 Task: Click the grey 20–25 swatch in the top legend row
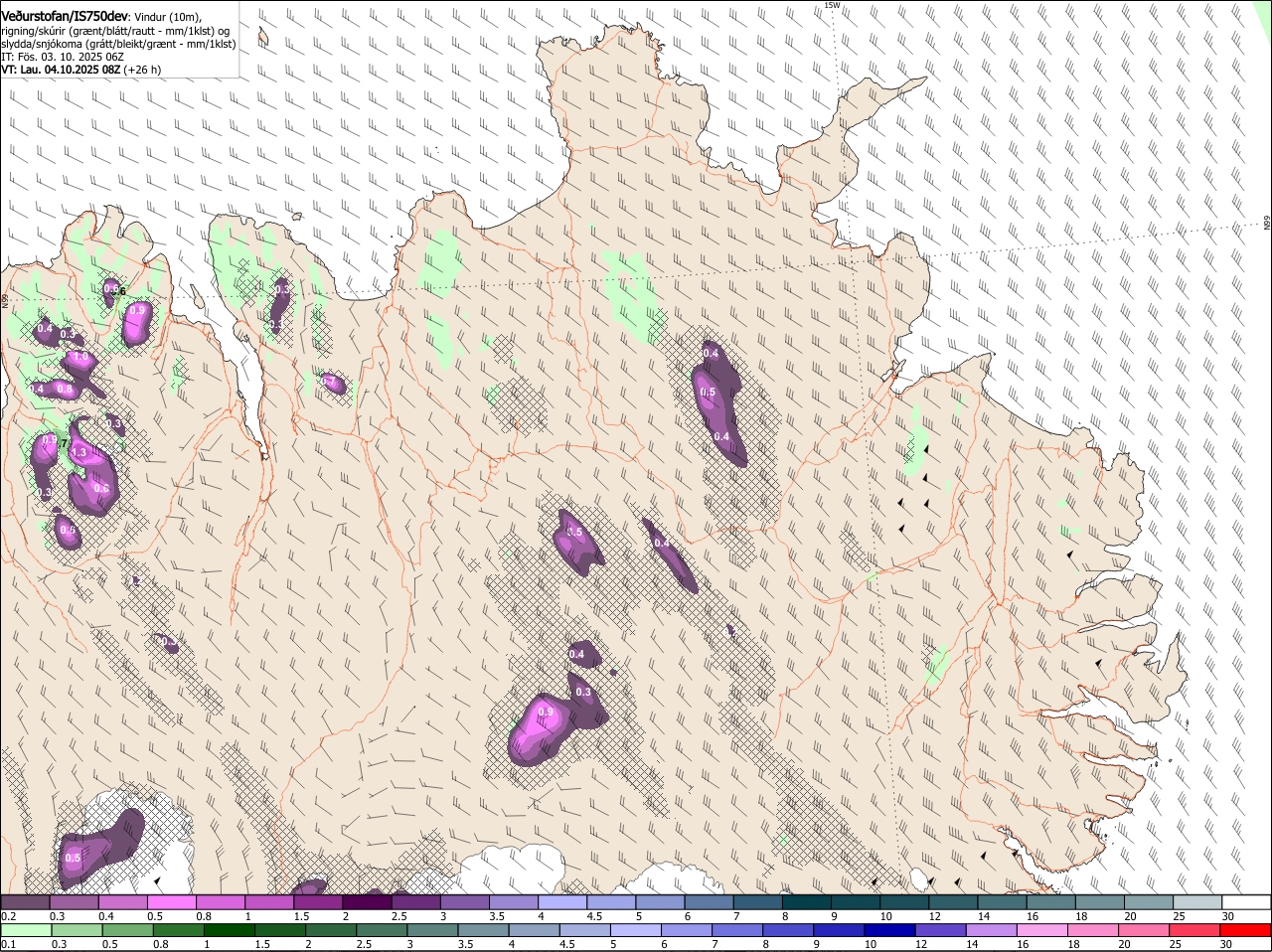point(1148,902)
